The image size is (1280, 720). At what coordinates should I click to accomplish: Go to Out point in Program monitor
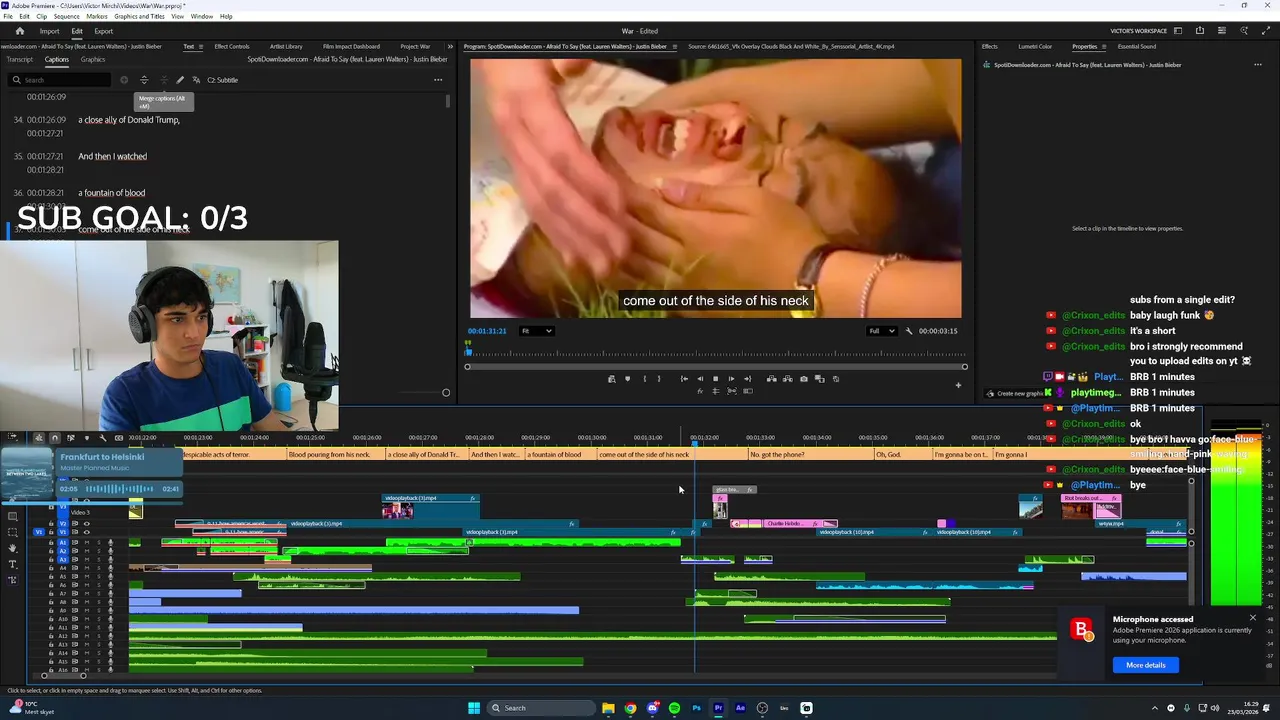pos(747,379)
